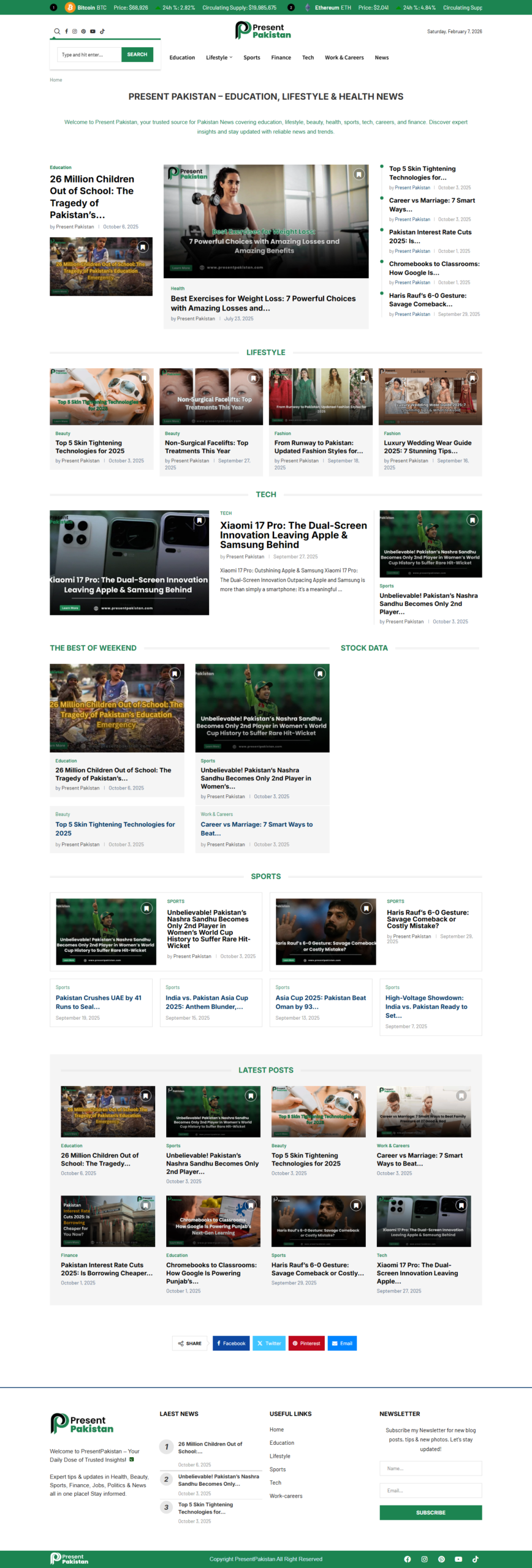The width and height of the screenshot is (532, 1568).
Task: Click the search magnifier icon in header
Action: (x=57, y=31)
